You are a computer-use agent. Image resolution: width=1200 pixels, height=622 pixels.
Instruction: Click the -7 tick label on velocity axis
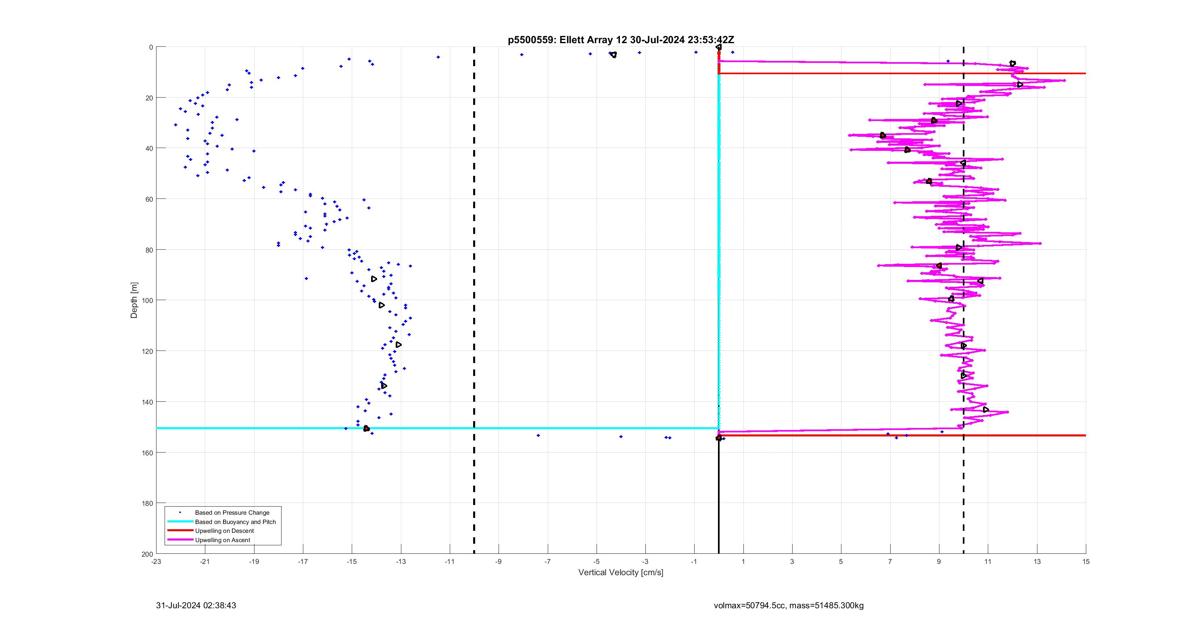tap(548, 561)
